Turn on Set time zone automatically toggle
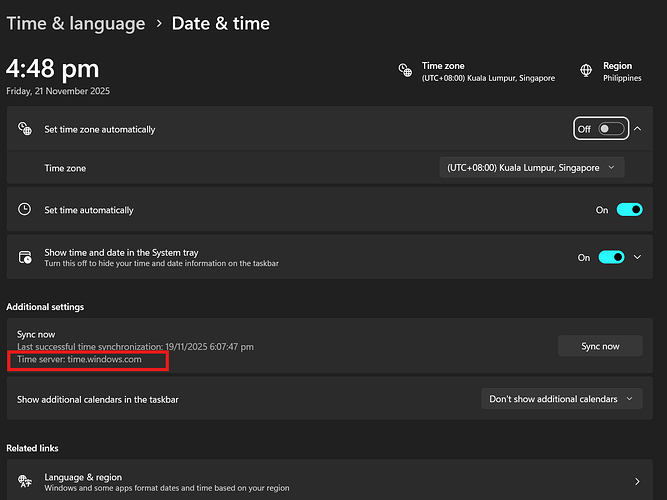This screenshot has height=500, width=667. click(x=611, y=129)
